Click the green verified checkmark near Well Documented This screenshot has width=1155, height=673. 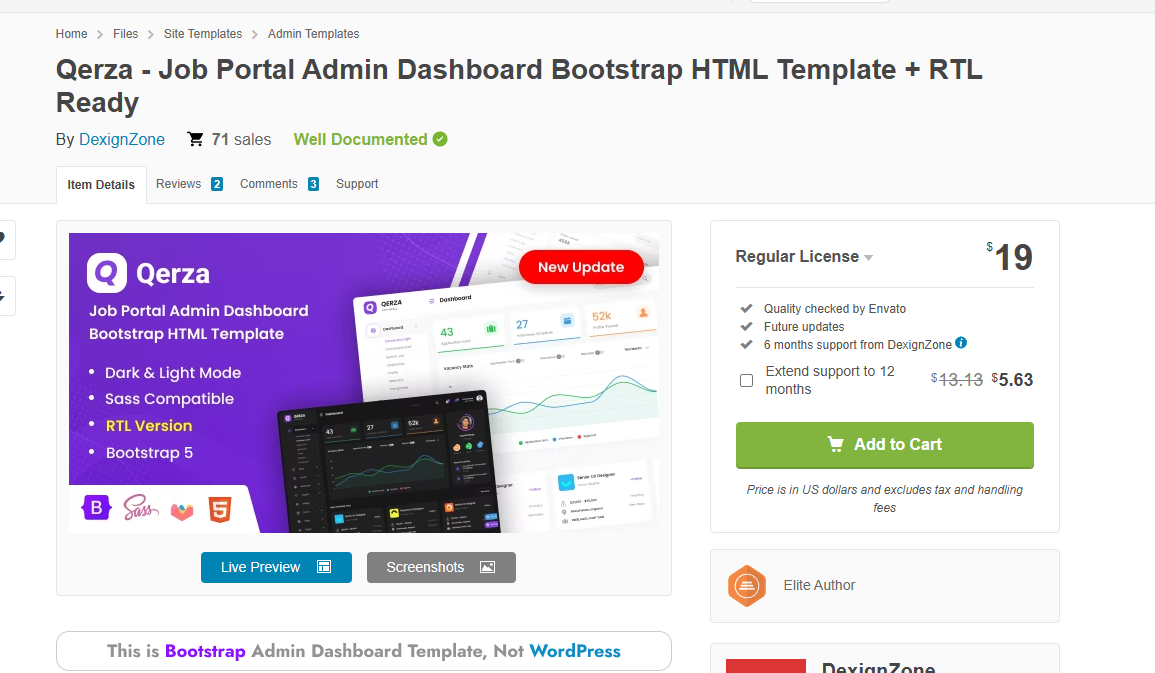440,139
